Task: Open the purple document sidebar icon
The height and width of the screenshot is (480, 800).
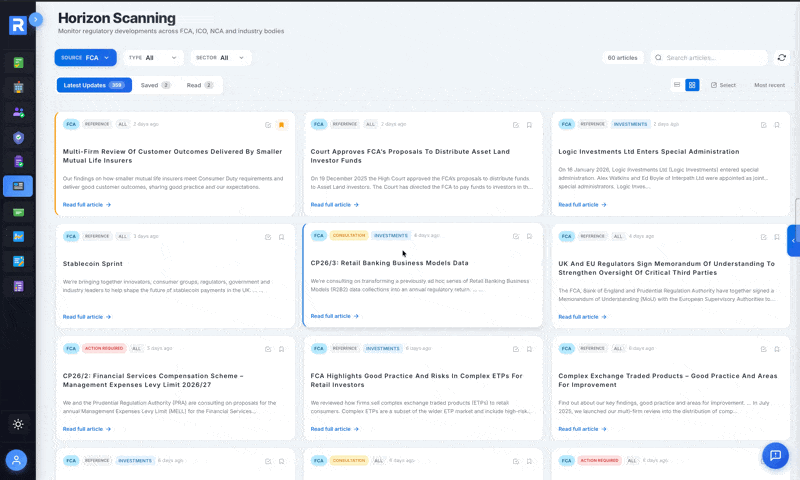Action: (18, 162)
